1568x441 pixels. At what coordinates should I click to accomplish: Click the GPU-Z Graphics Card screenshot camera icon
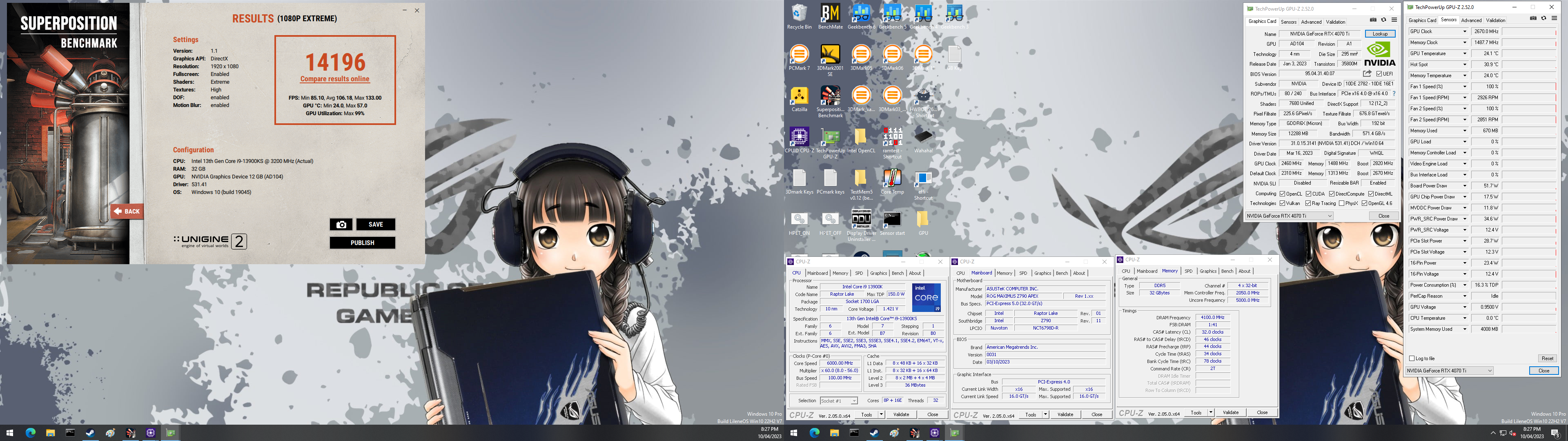pyautogui.click(x=1372, y=20)
